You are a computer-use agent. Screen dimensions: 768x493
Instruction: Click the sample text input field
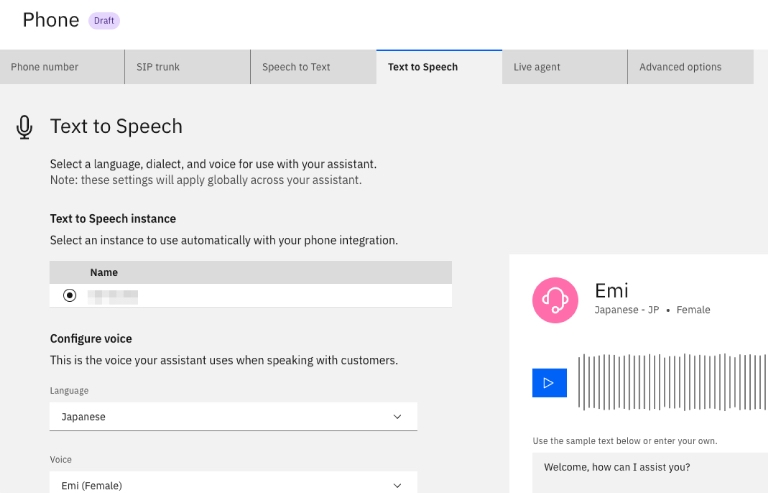pos(650,468)
